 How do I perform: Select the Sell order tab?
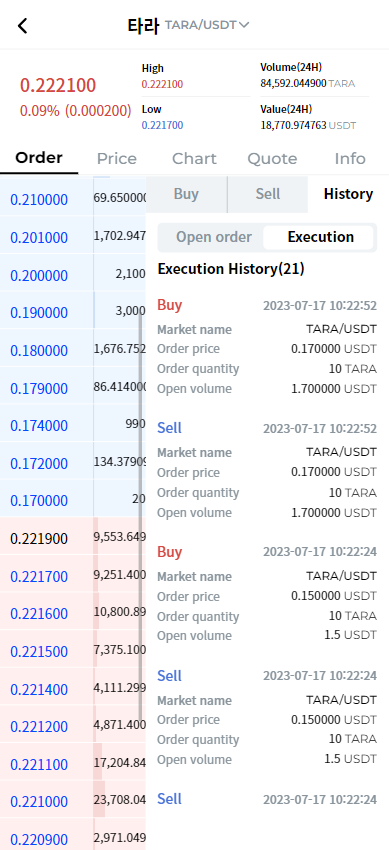[x=268, y=194]
